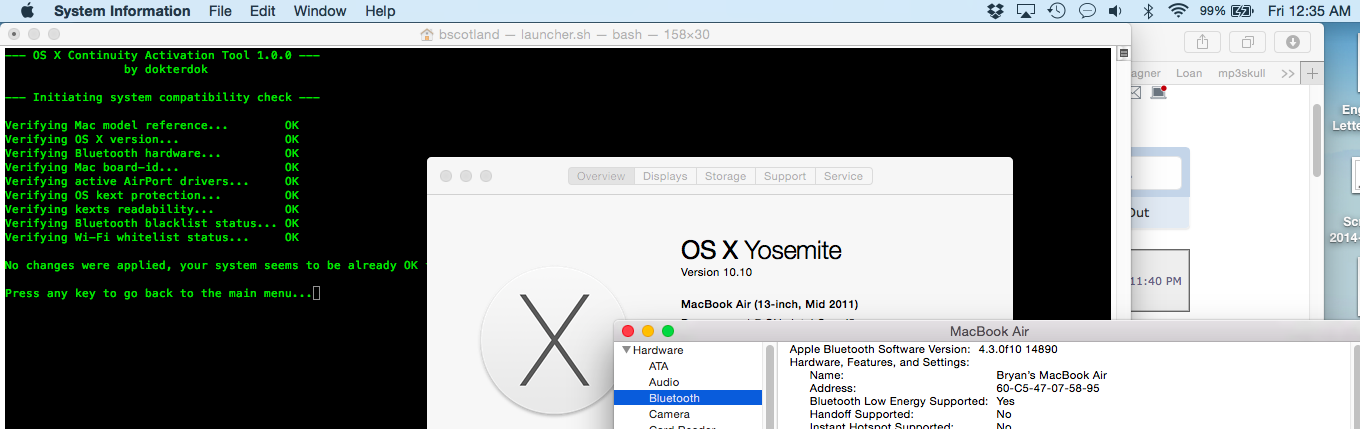Open the mp3skull bookmark in Safari
This screenshot has width=1360, height=429.
[x=1241, y=74]
